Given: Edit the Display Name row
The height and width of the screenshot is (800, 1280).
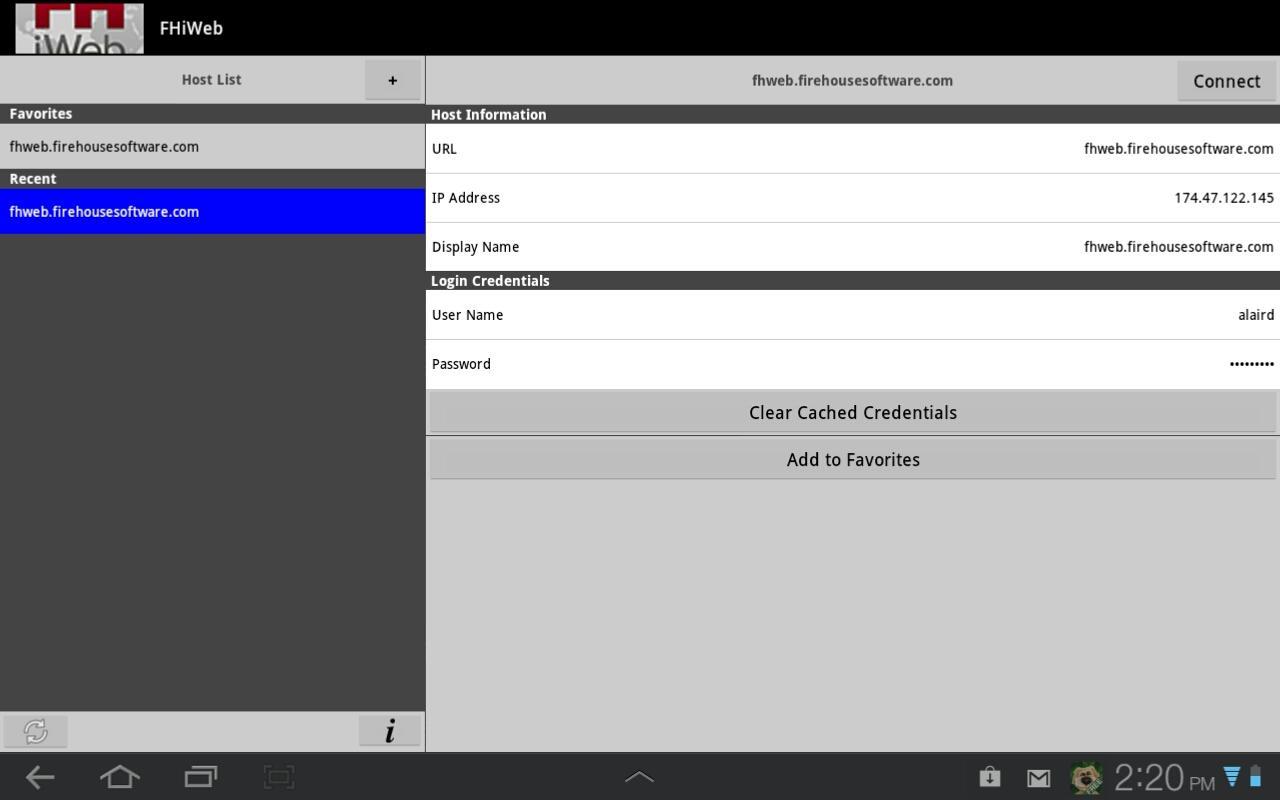Looking at the screenshot, I should pos(852,247).
